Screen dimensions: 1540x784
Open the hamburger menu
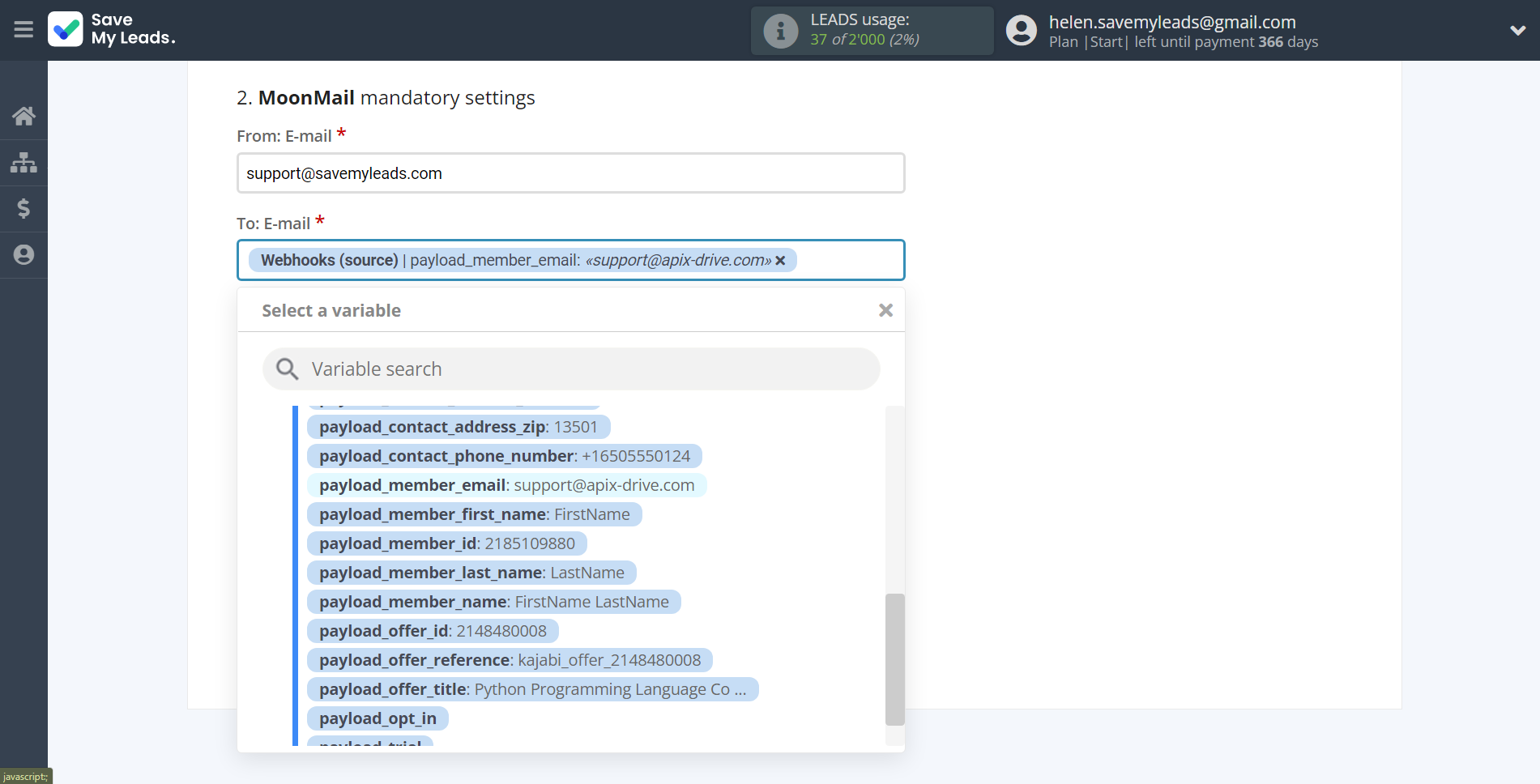pos(23,30)
